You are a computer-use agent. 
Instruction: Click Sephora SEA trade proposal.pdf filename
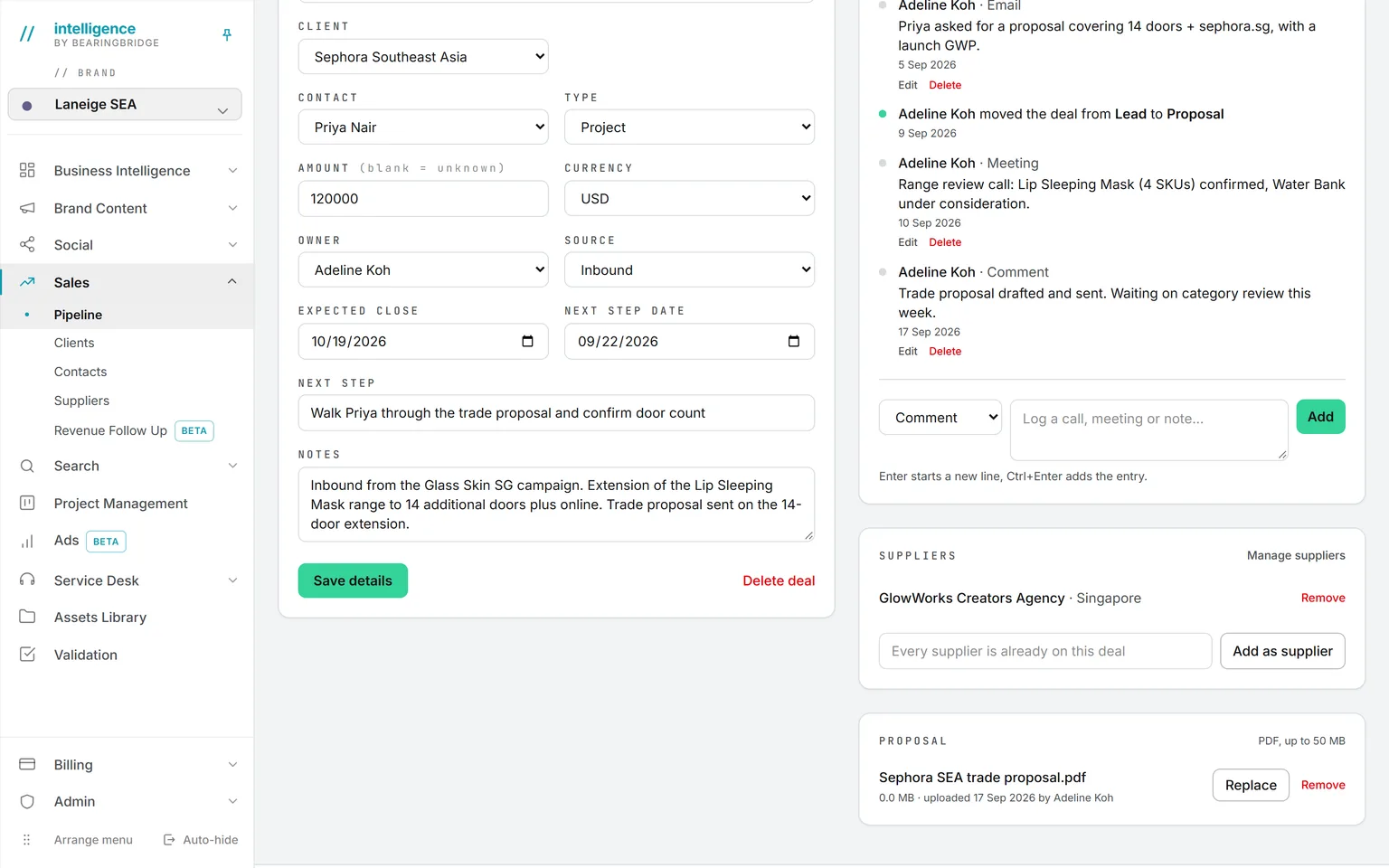[x=982, y=778]
